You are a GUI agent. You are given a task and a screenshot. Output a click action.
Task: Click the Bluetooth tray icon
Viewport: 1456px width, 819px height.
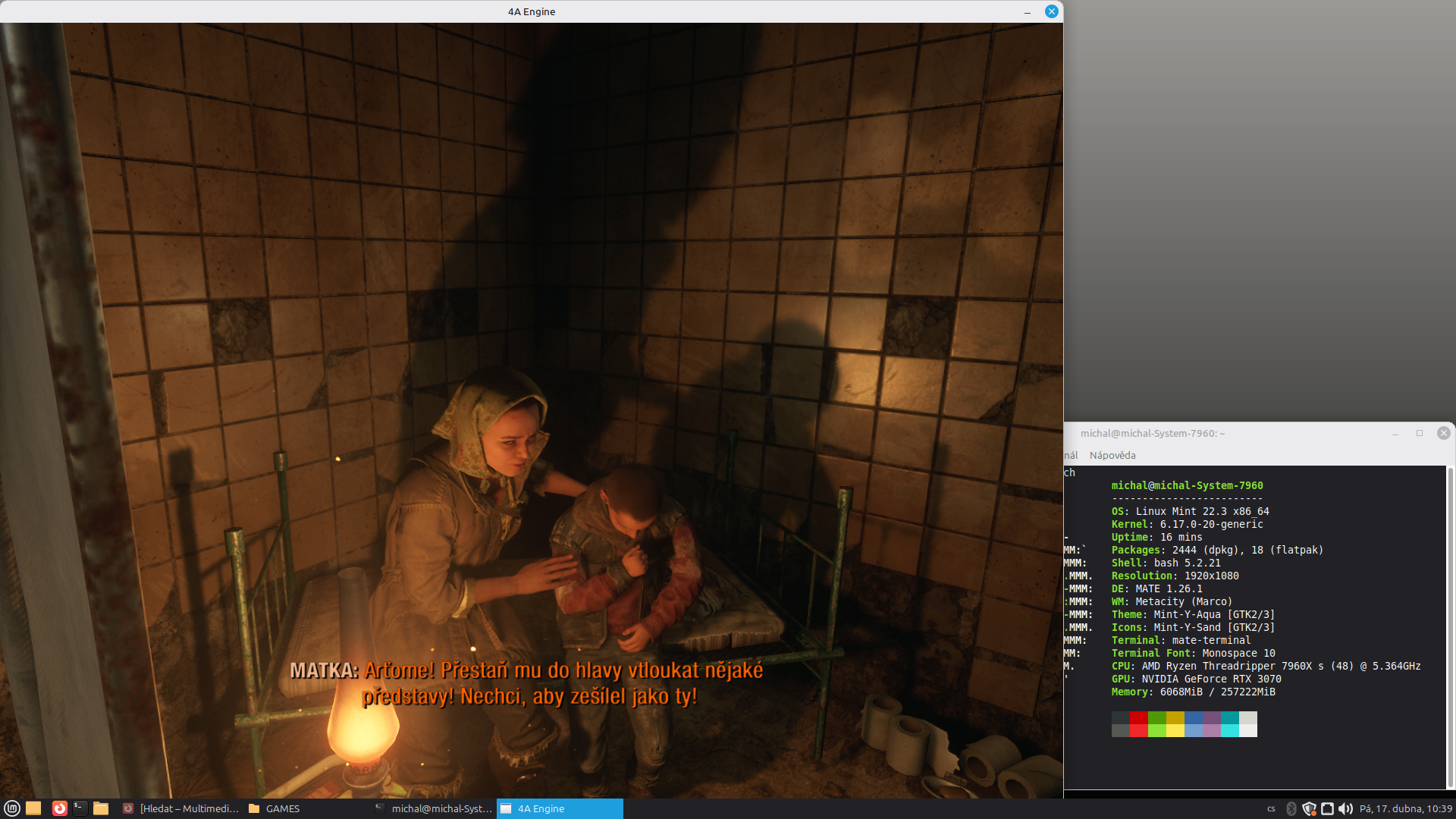coord(1291,808)
